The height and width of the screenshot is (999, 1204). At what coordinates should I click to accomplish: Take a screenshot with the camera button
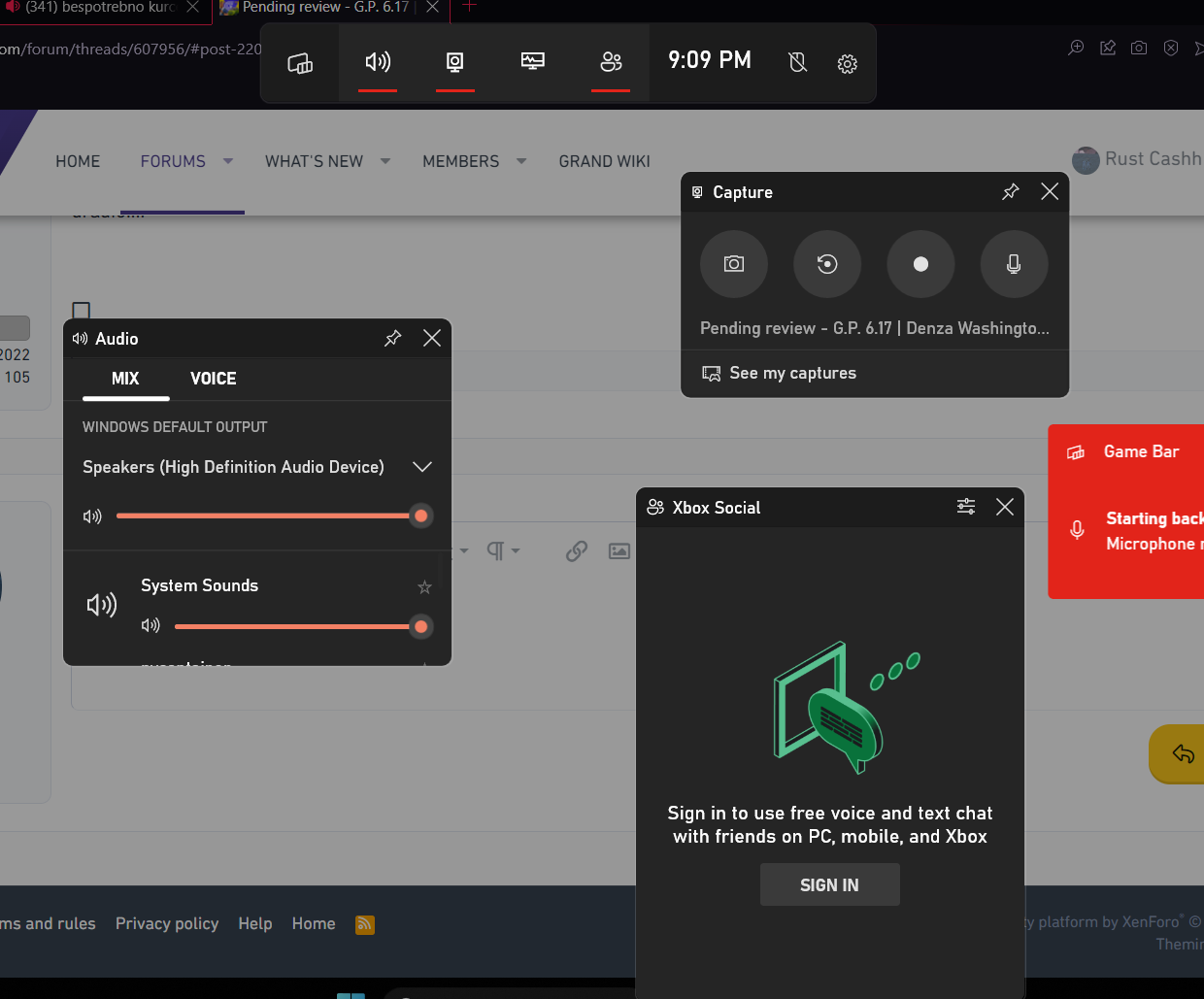pos(734,264)
